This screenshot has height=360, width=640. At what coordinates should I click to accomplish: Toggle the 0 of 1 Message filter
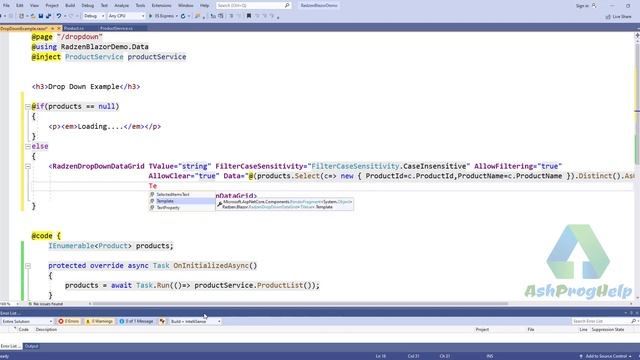136,321
